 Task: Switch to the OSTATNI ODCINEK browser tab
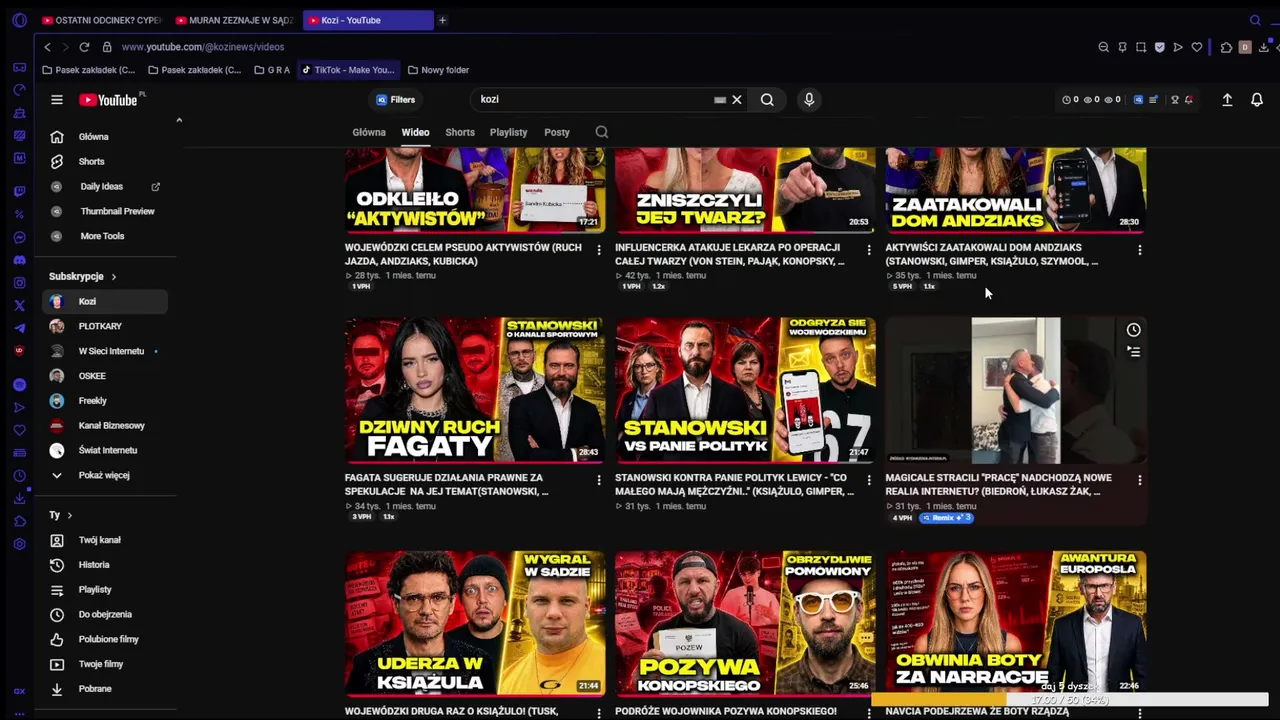click(101, 20)
